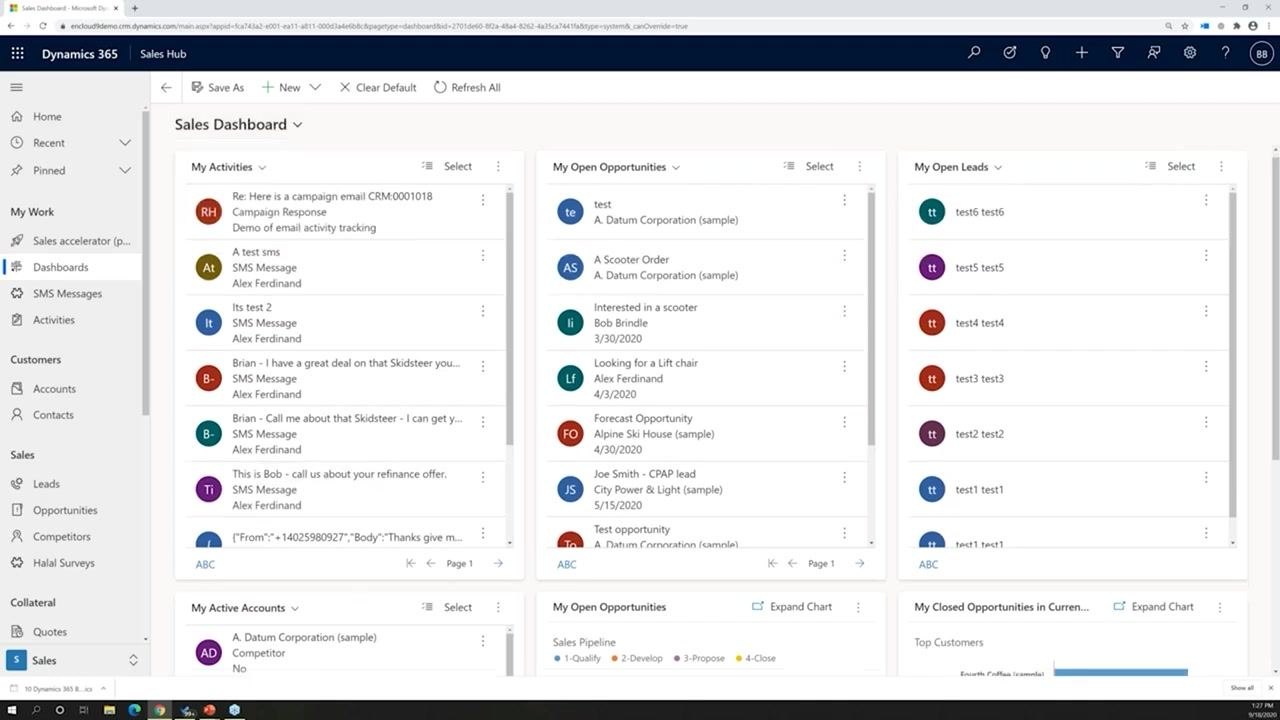Open row menu for test6 test6 lead
The width and height of the screenshot is (1280, 720).
tap(1206, 200)
